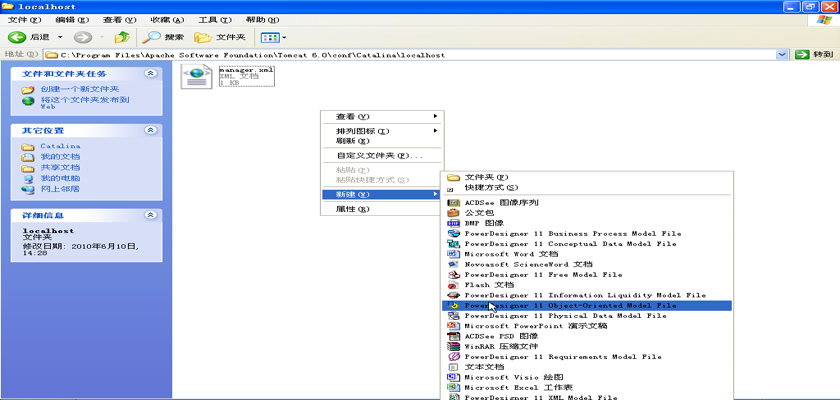840x400 pixels.
Task: Create new 文件夹 from submenu
Action: click(587, 177)
